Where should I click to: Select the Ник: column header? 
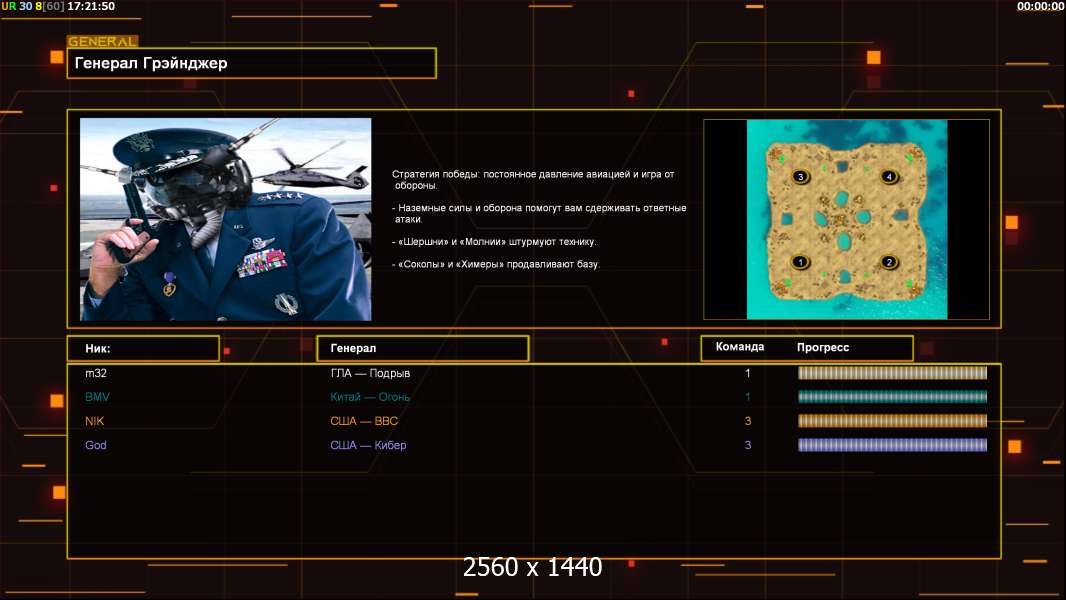coord(142,348)
